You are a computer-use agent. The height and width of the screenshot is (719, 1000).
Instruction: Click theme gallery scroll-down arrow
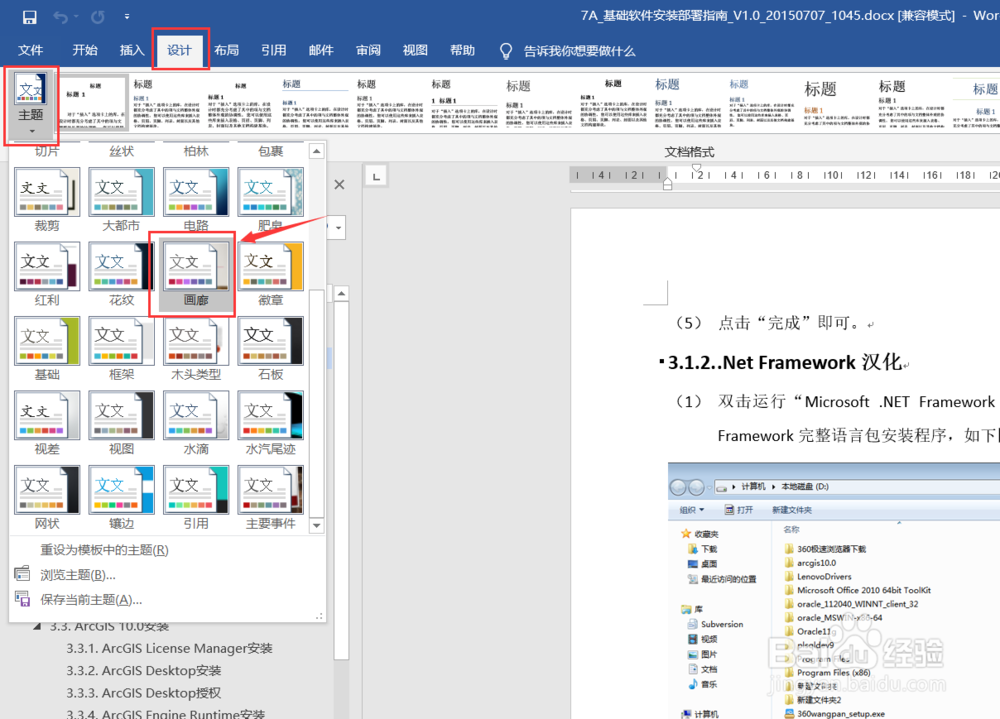316,526
